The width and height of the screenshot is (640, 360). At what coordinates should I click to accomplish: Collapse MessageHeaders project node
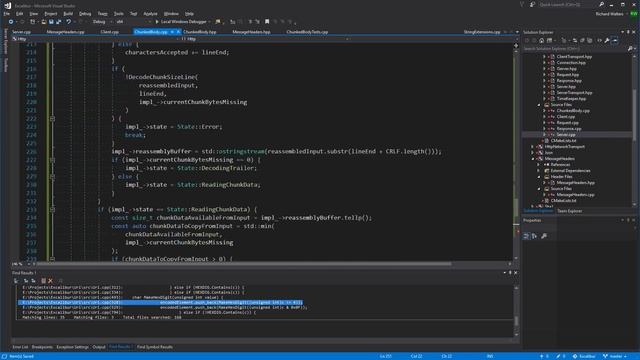click(532, 159)
